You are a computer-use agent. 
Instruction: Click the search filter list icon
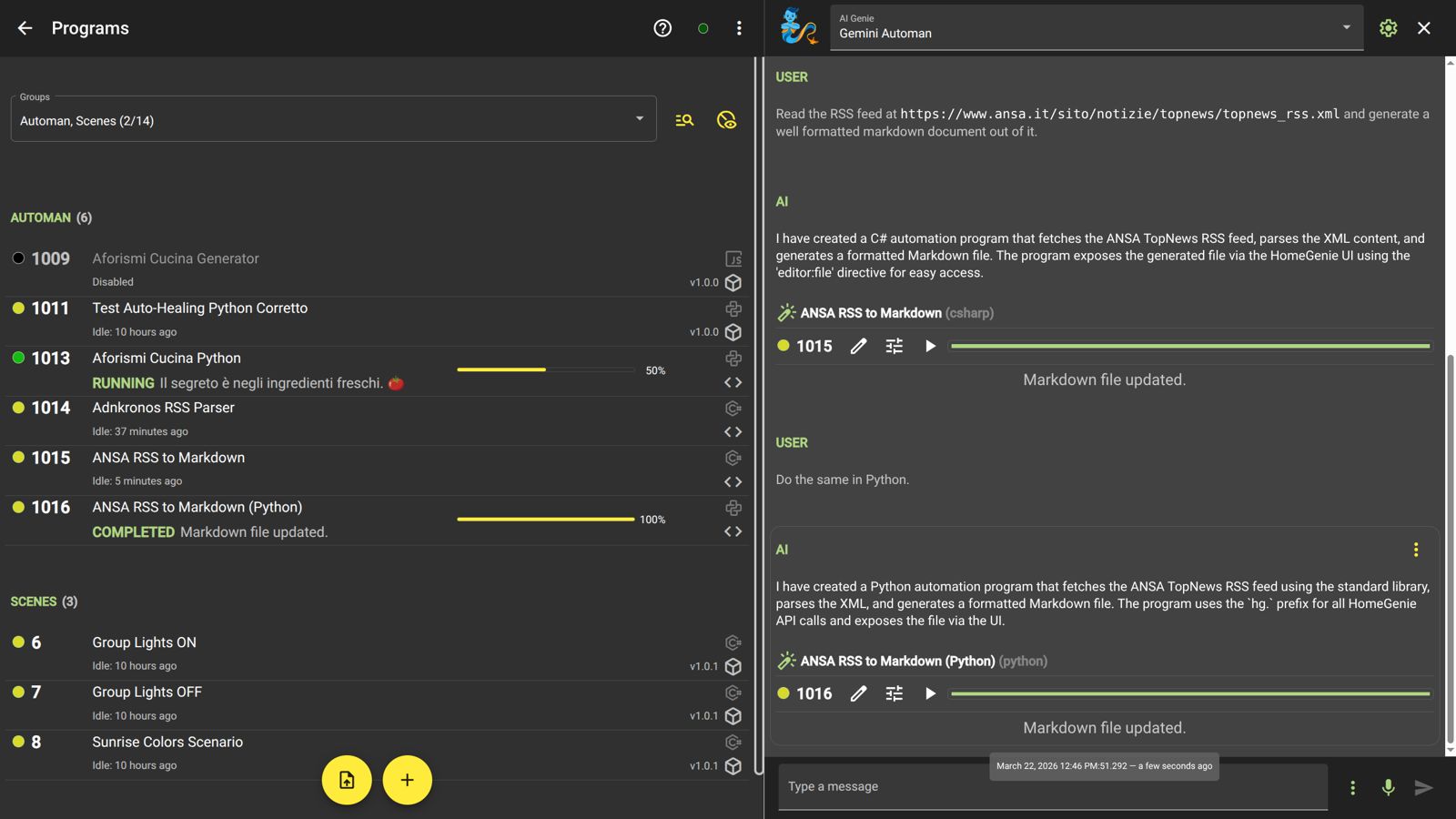(x=684, y=120)
